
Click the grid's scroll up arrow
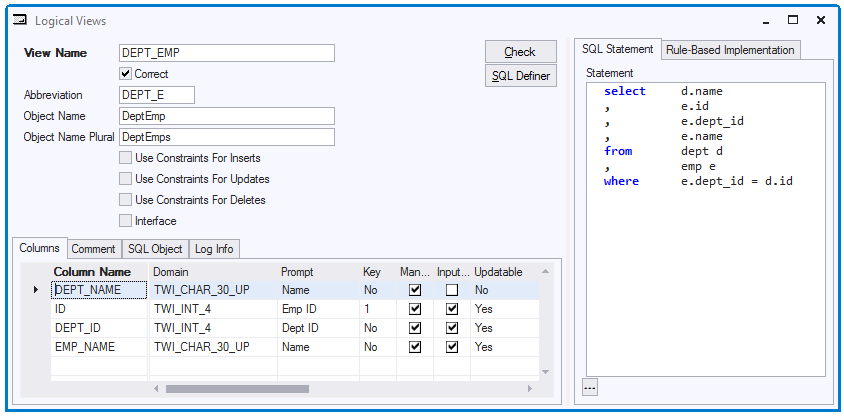point(545,272)
